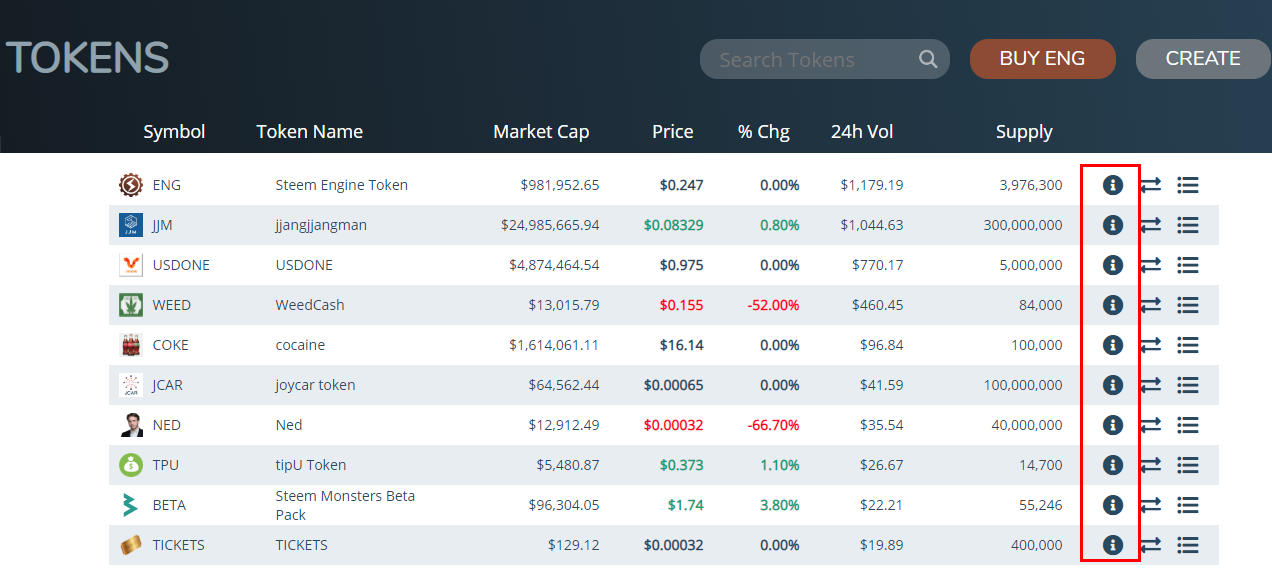Select 'Steem Engine Token' name text

pyautogui.click(x=342, y=185)
